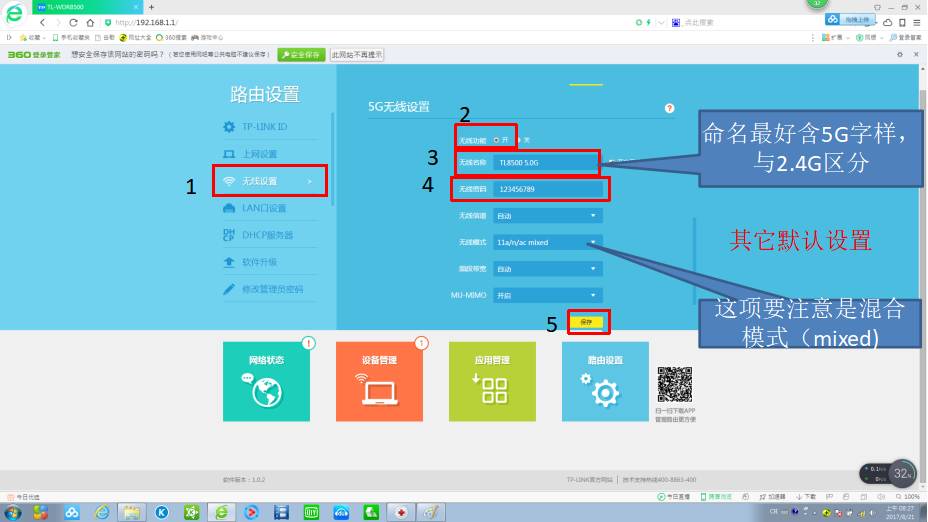Click the 此网站不再提示 button

pyautogui.click(x=357, y=54)
